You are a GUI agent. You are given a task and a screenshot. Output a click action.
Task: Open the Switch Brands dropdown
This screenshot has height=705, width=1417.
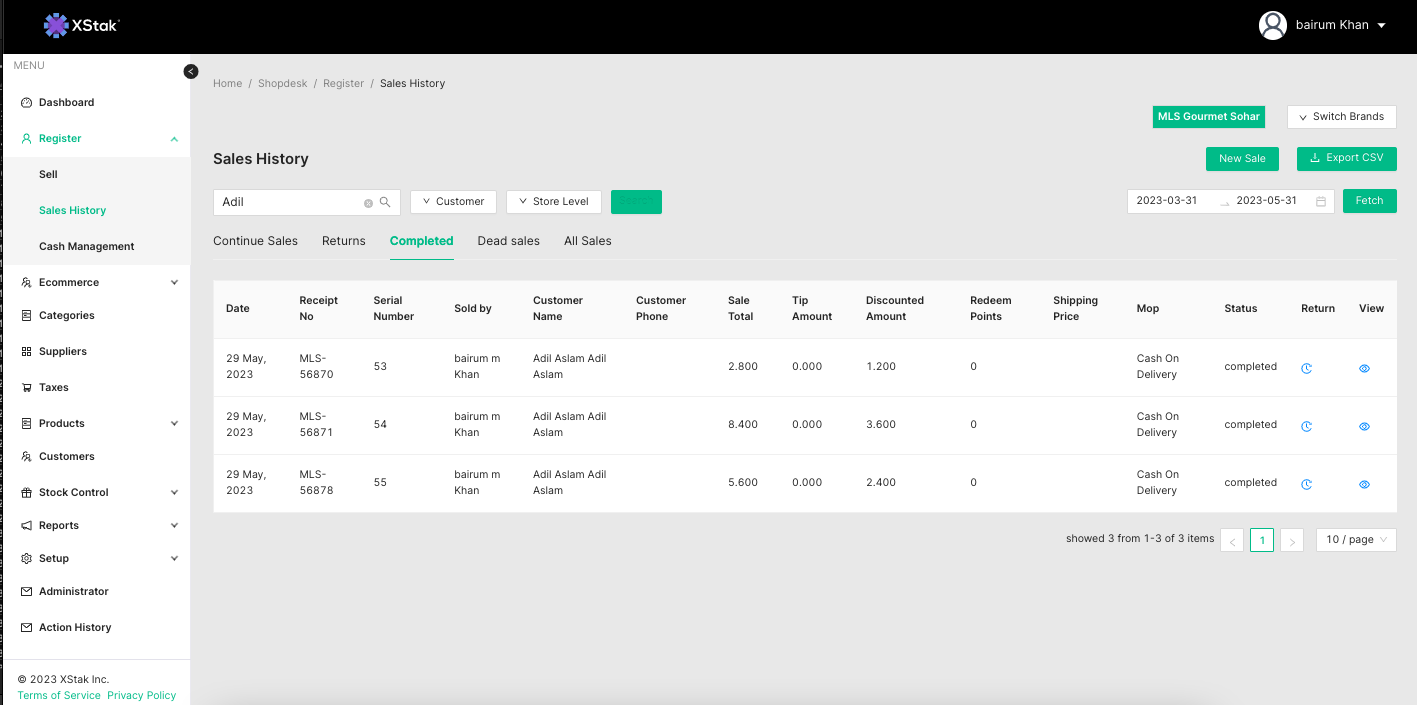[x=1341, y=117]
